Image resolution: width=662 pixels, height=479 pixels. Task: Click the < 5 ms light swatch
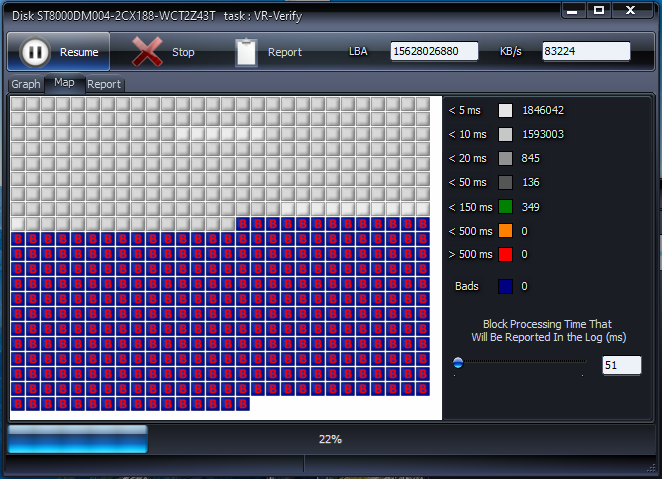click(x=505, y=110)
